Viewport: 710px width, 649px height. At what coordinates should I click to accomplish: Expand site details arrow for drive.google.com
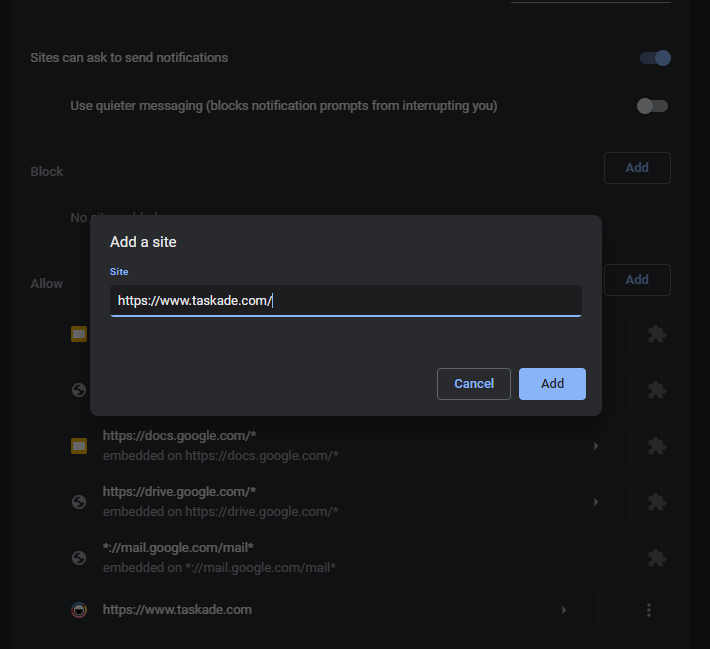[596, 502]
